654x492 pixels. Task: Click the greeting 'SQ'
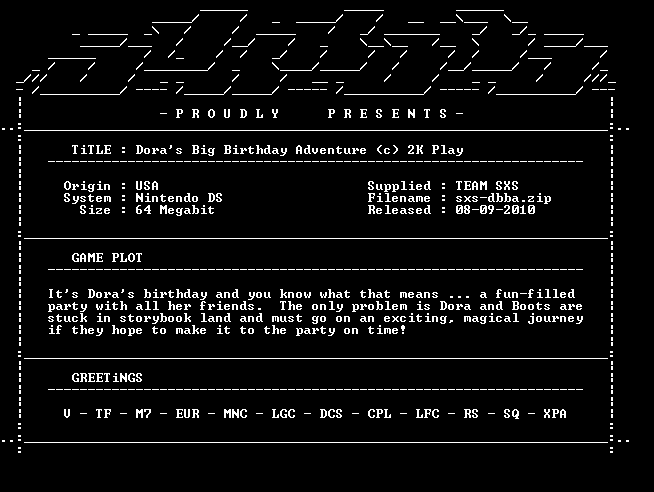tap(511, 414)
